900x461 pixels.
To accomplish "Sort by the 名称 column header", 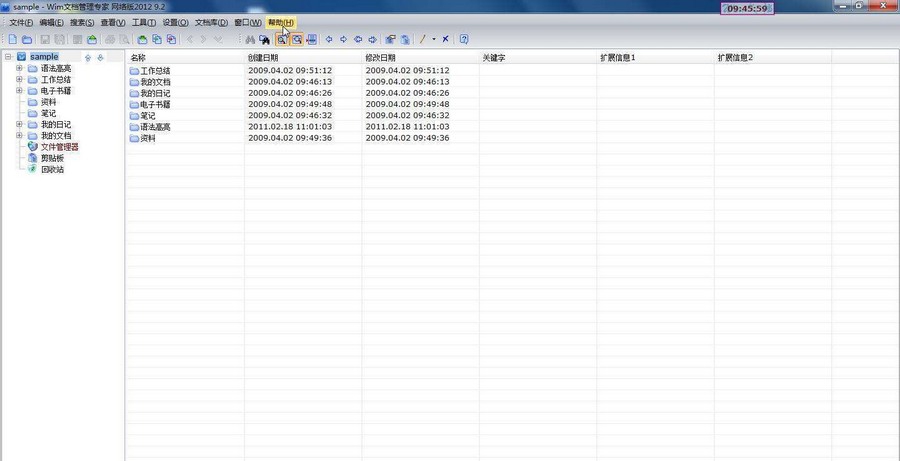I will (185, 58).
